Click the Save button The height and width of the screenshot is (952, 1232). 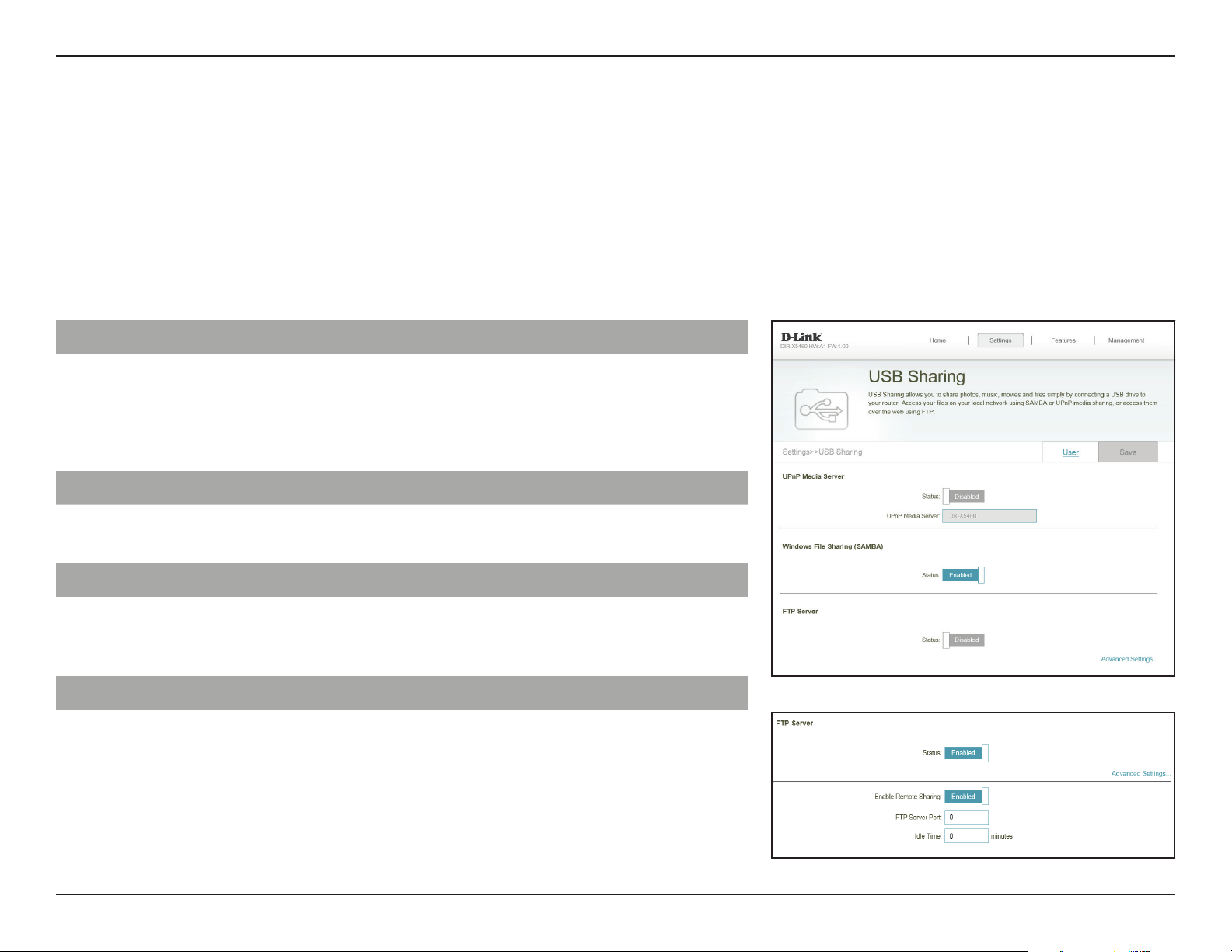point(1128,452)
